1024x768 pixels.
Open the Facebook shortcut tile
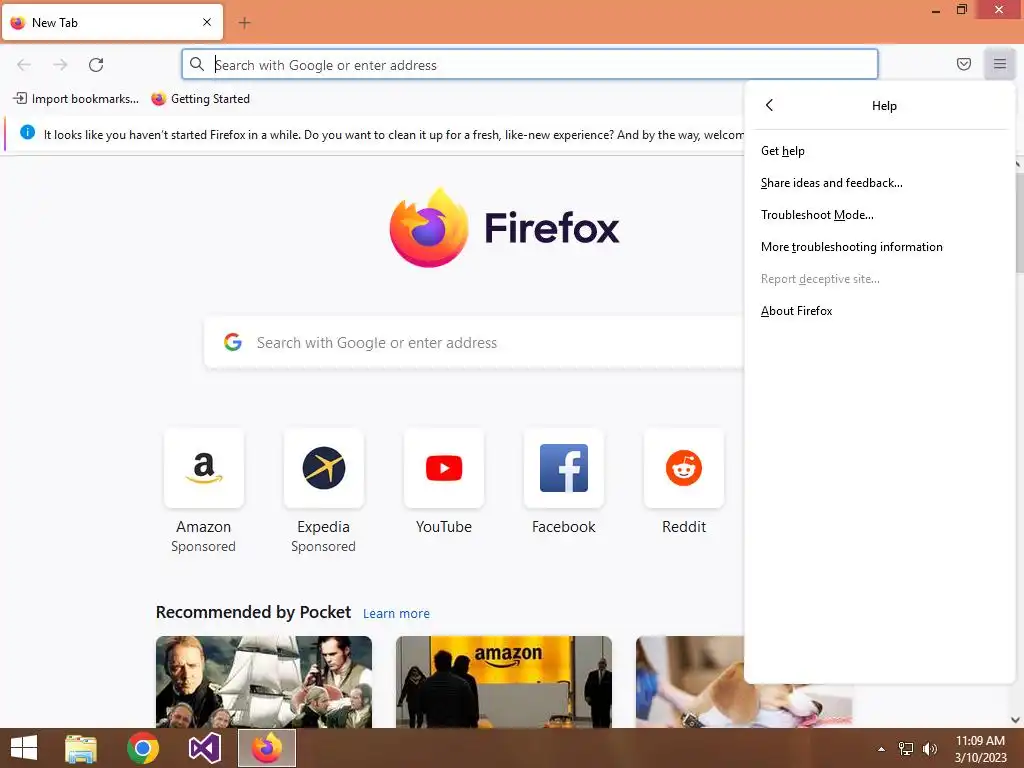pyautogui.click(x=564, y=468)
